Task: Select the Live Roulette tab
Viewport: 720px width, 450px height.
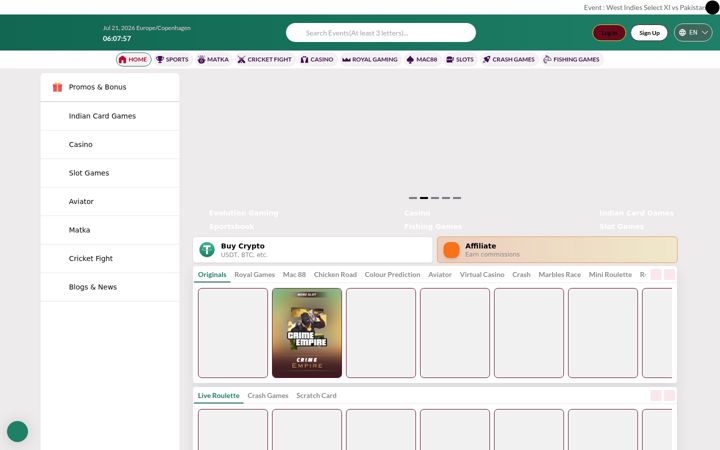Action: coord(219,396)
